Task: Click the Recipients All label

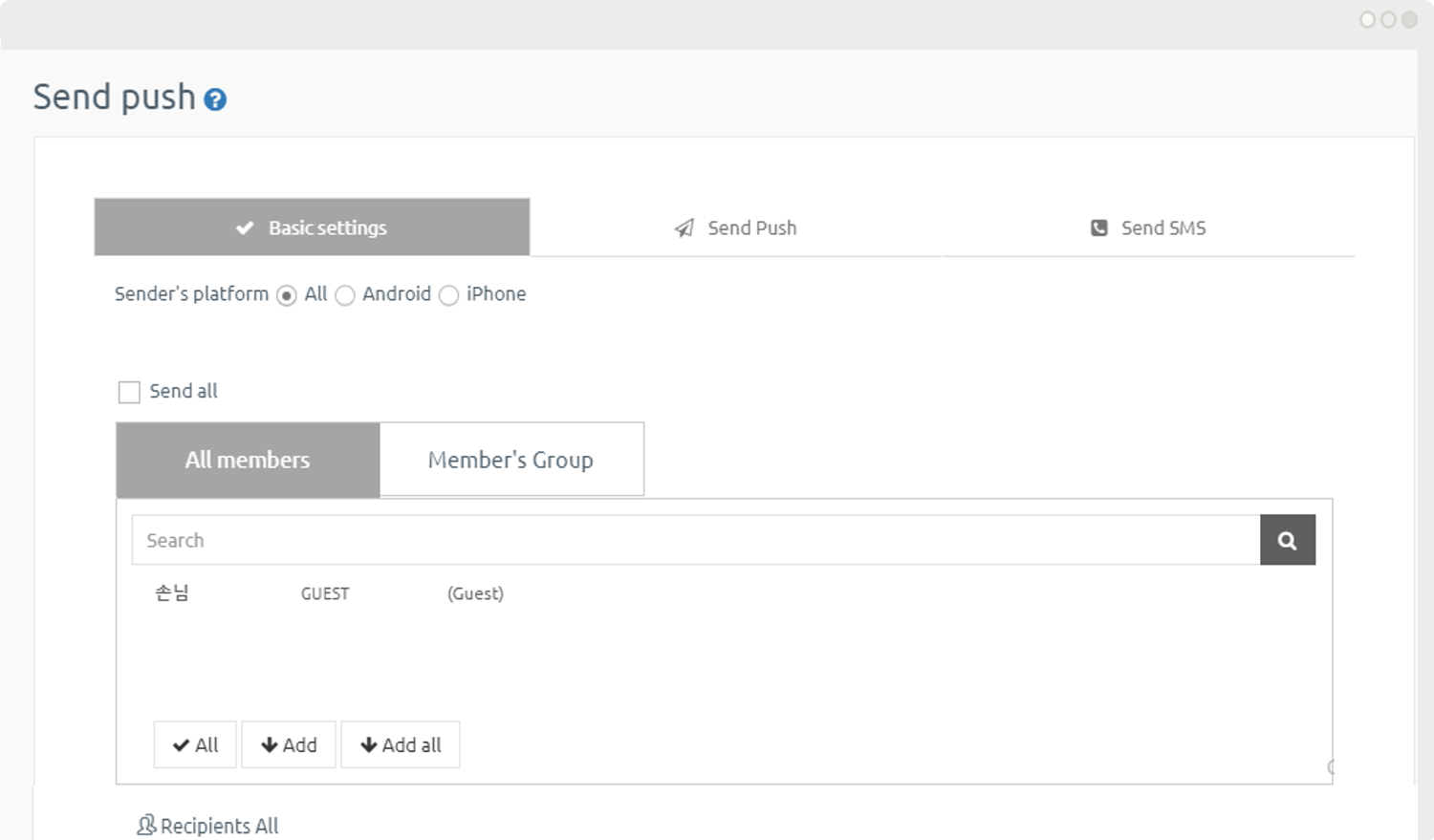Action: click(219, 826)
